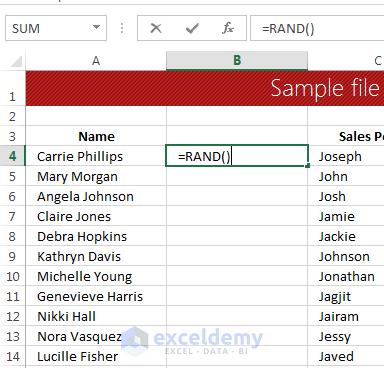The width and height of the screenshot is (384, 368).
Task: Select row 5 header
Action: [13, 176]
